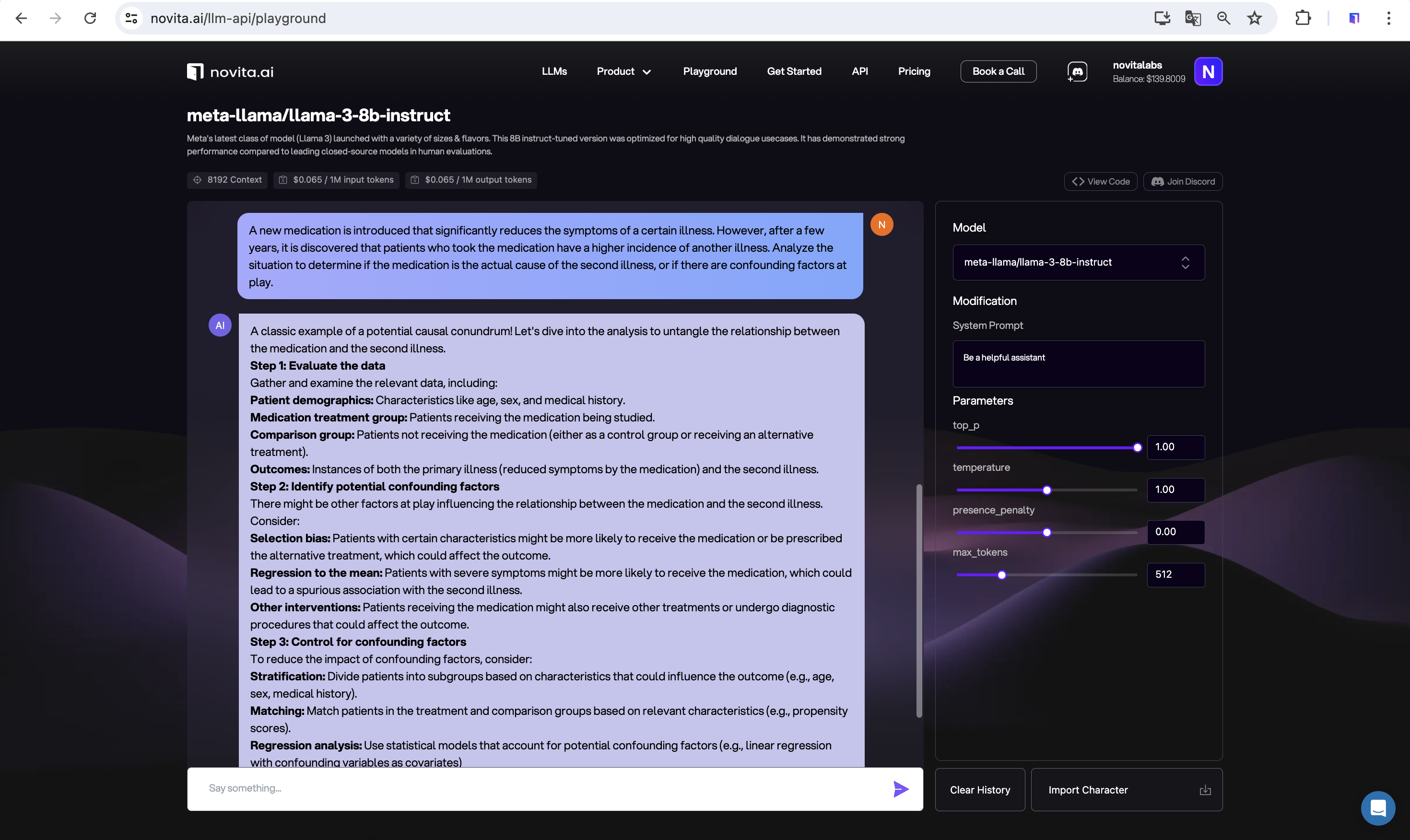The image size is (1410, 840).
Task: Focus the Say something message input
Action: pyautogui.click(x=538, y=788)
